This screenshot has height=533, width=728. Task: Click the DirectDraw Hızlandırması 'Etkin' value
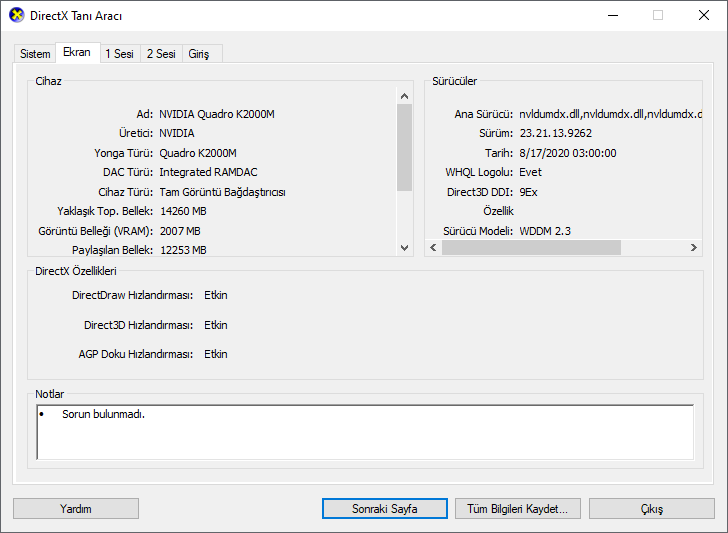point(216,295)
